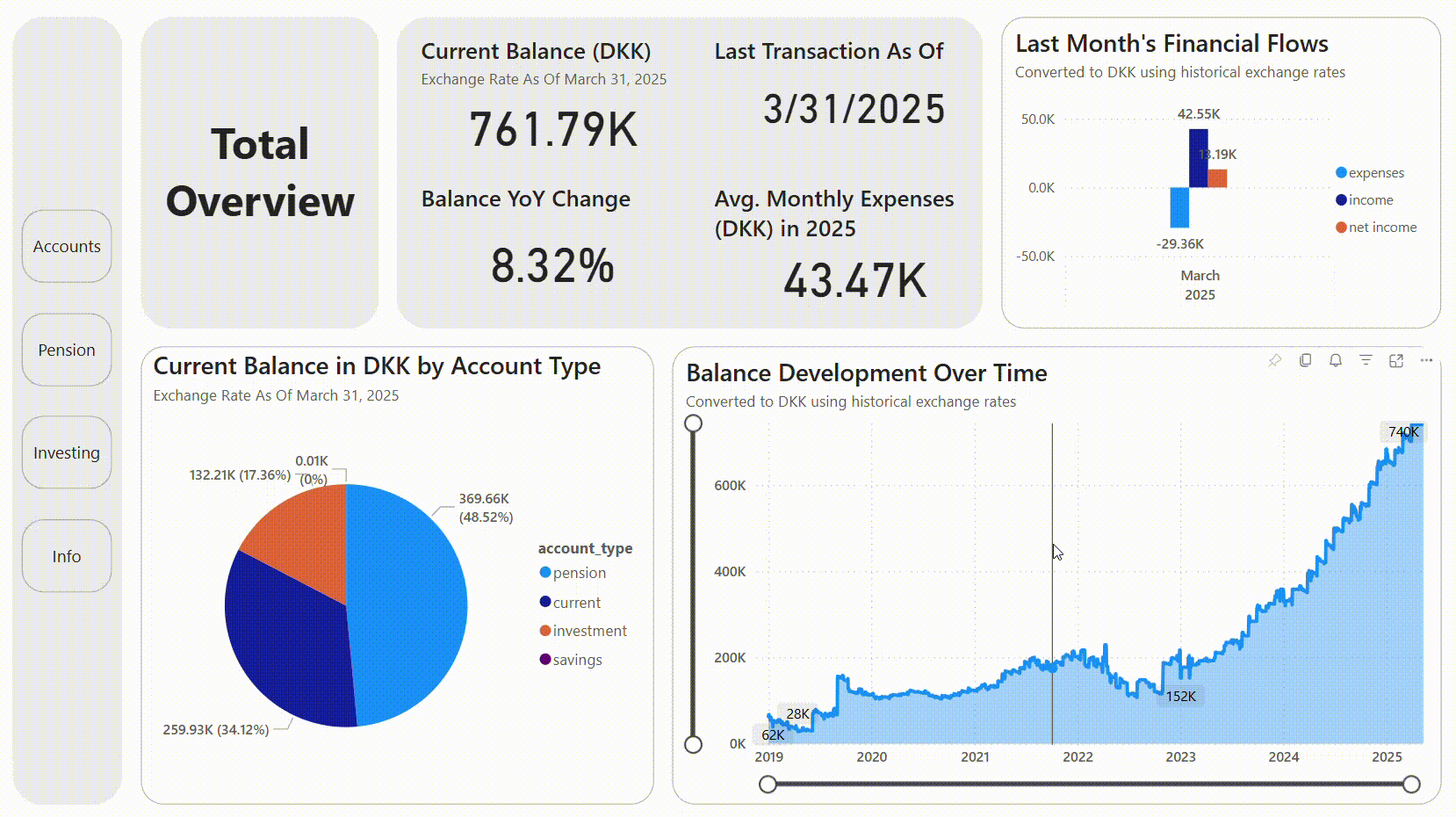Click the Total Overview title card
The width and height of the screenshot is (1456, 817).
coord(260,172)
